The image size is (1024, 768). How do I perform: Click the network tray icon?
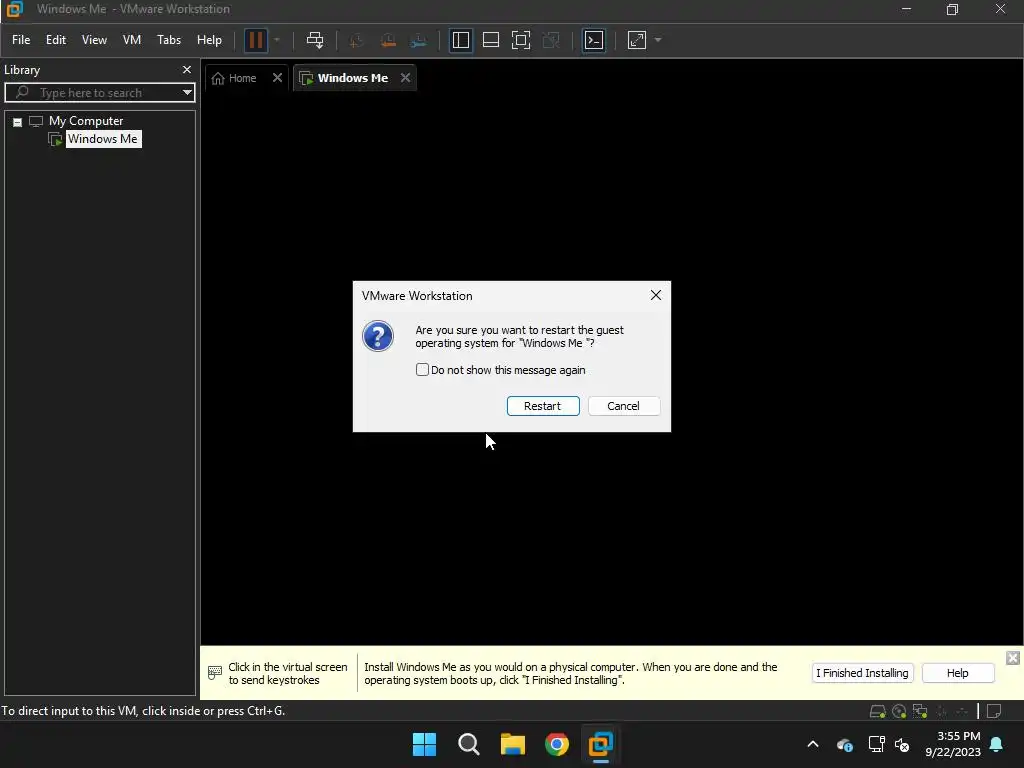(x=876, y=744)
